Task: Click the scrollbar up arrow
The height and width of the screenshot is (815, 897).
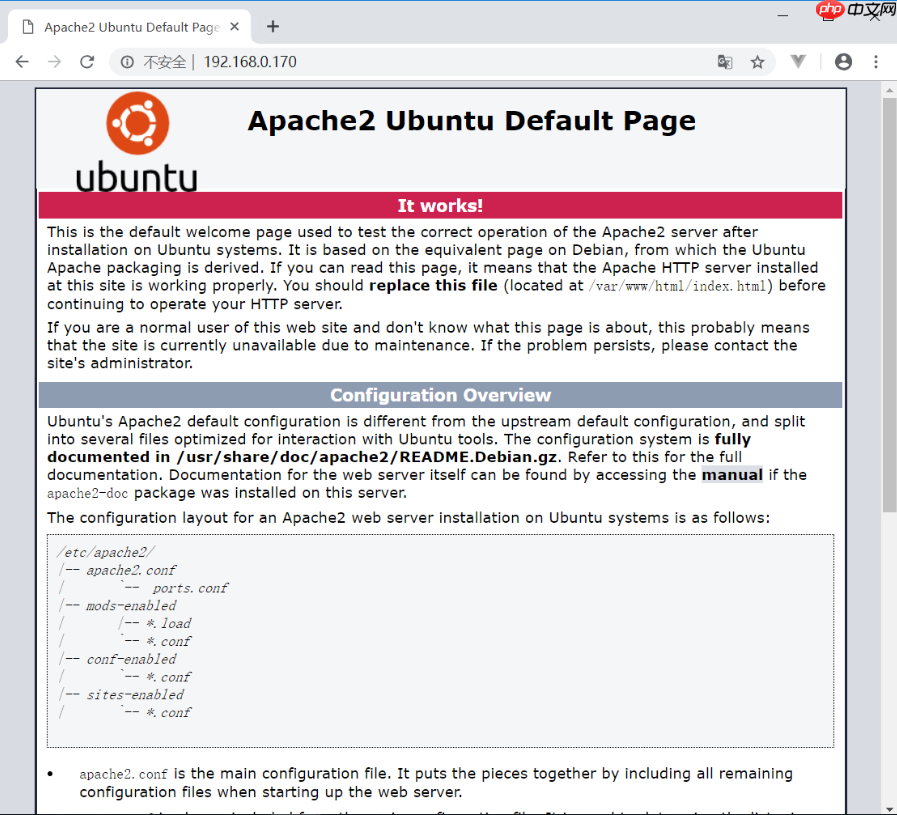Action: pyautogui.click(x=890, y=90)
